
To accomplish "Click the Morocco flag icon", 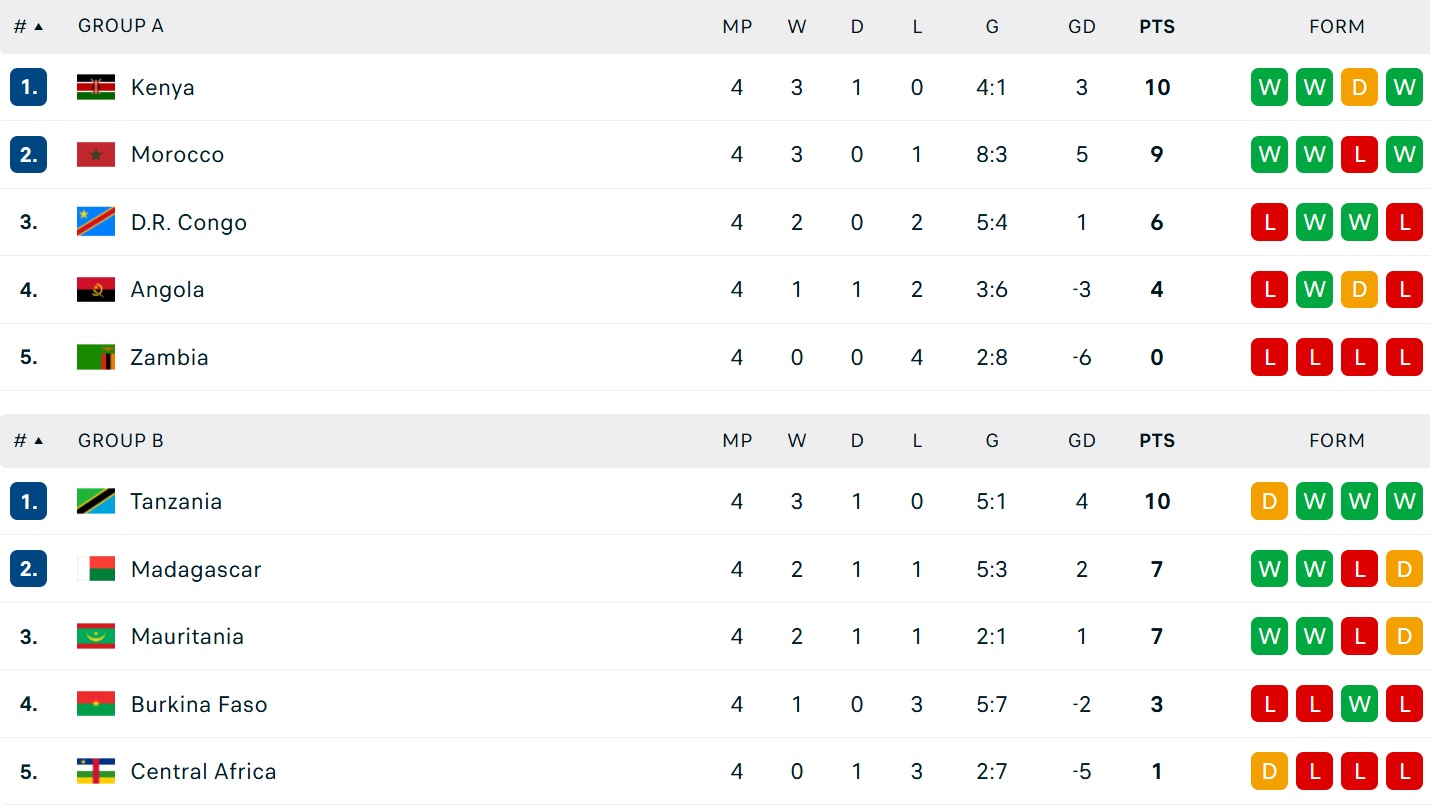I will [96, 155].
